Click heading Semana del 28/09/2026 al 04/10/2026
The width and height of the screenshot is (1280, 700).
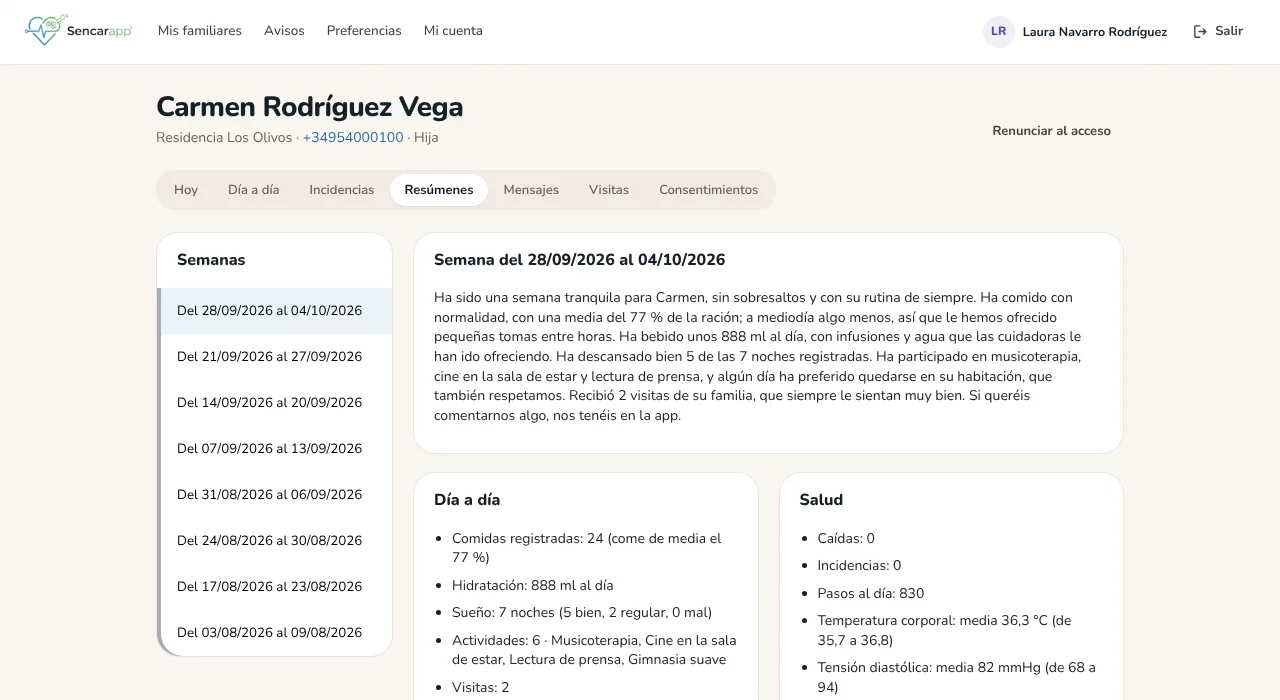tap(580, 260)
